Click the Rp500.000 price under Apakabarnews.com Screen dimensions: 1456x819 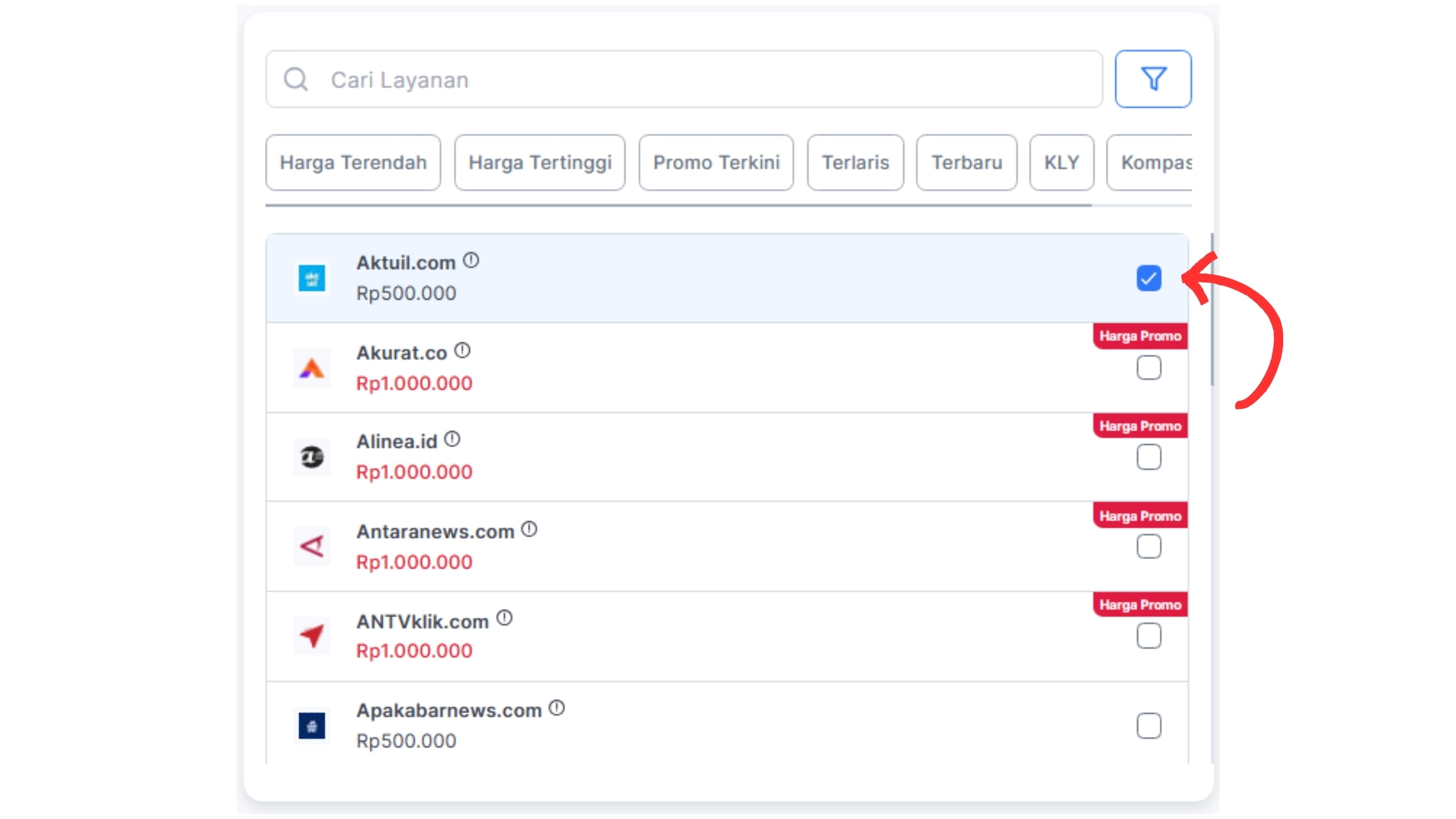point(406,741)
